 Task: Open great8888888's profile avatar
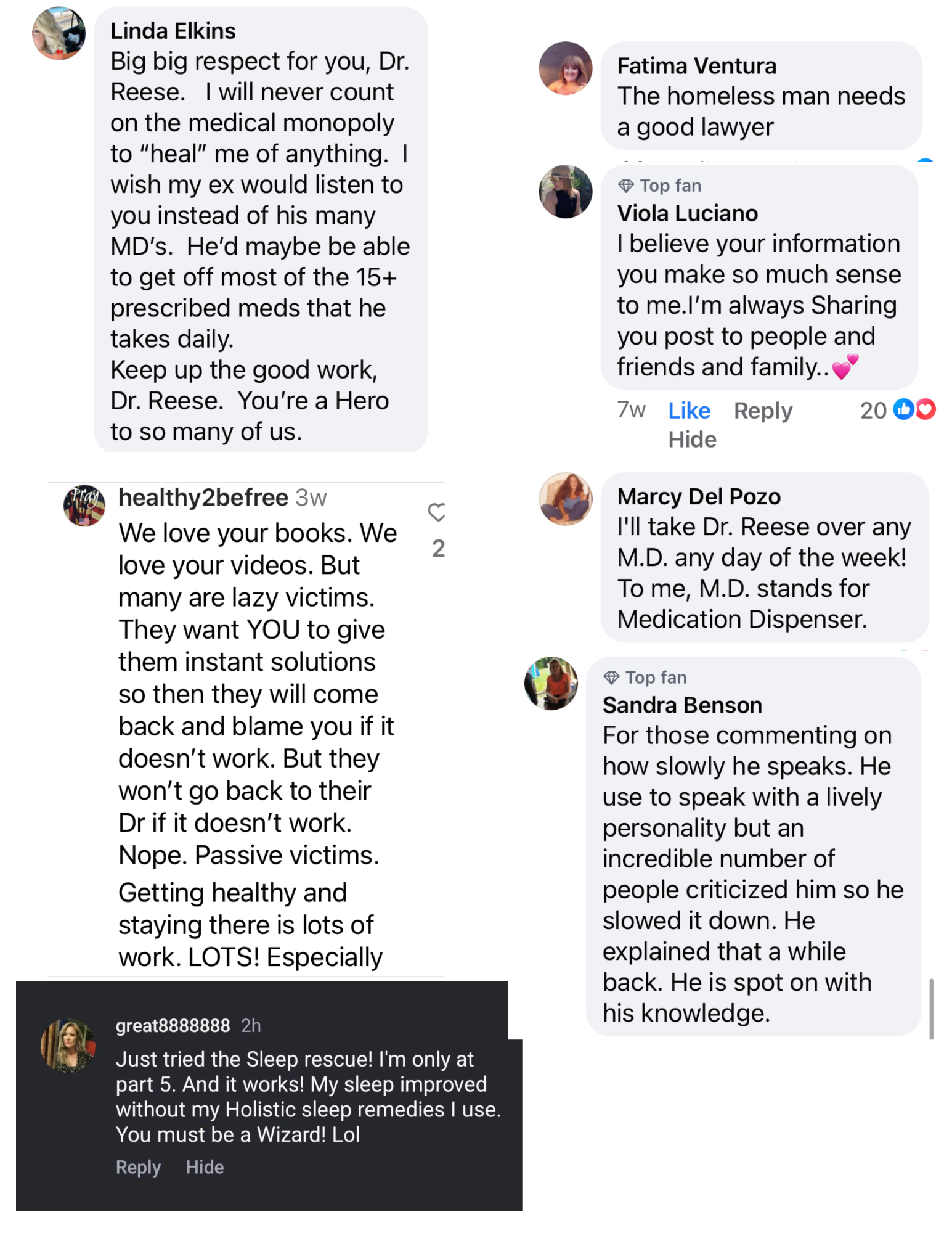tap(68, 1046)
